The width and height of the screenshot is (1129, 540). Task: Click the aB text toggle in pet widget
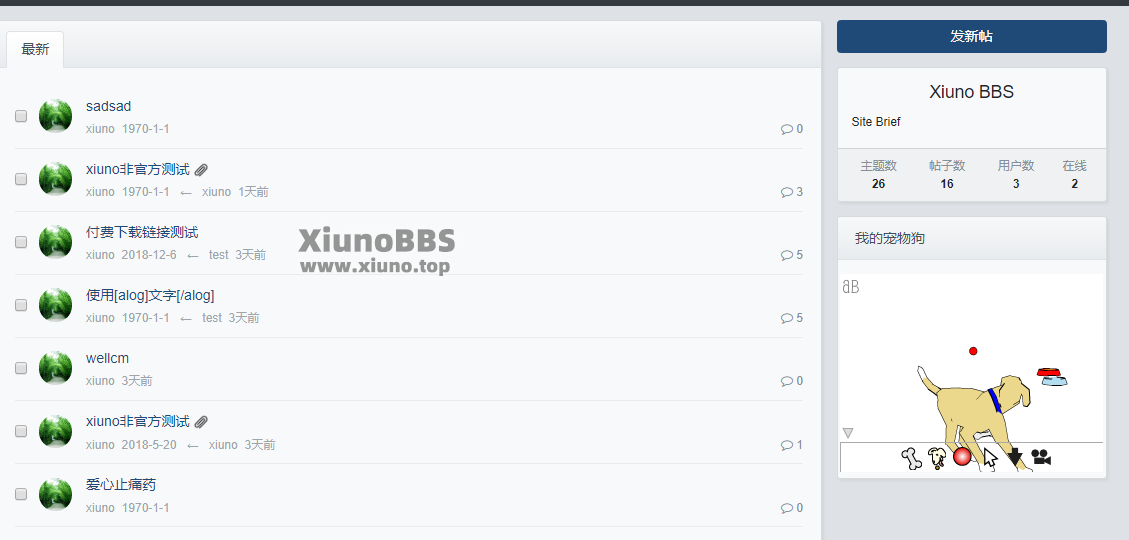click(850, 287)
